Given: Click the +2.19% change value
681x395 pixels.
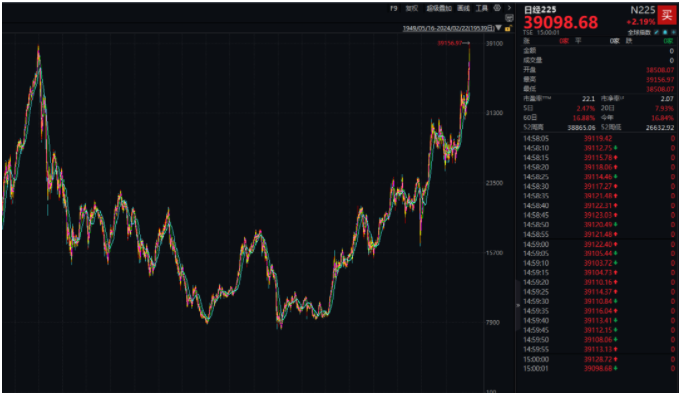Looking at the screenshot, I should point(641,22).
